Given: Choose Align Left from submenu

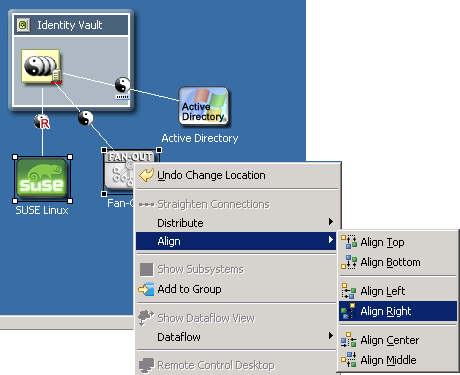Looking at the screenshot, I should click(x=398, y=291).
